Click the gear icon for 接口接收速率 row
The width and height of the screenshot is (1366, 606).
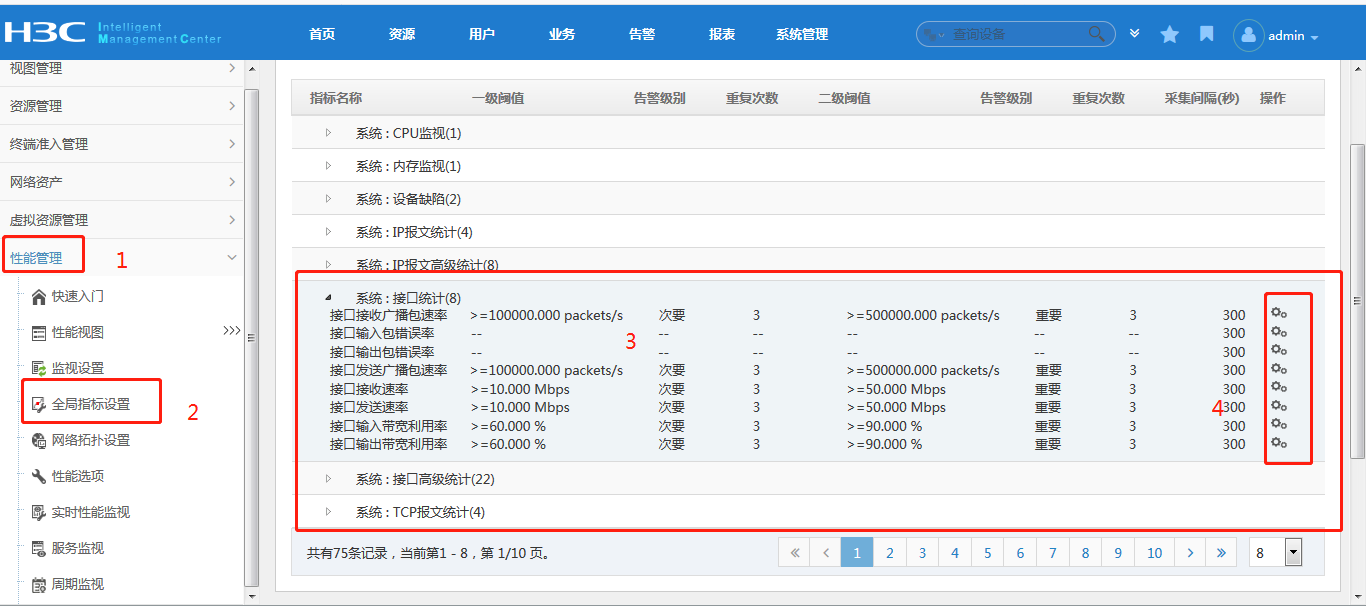[1278, 388]
